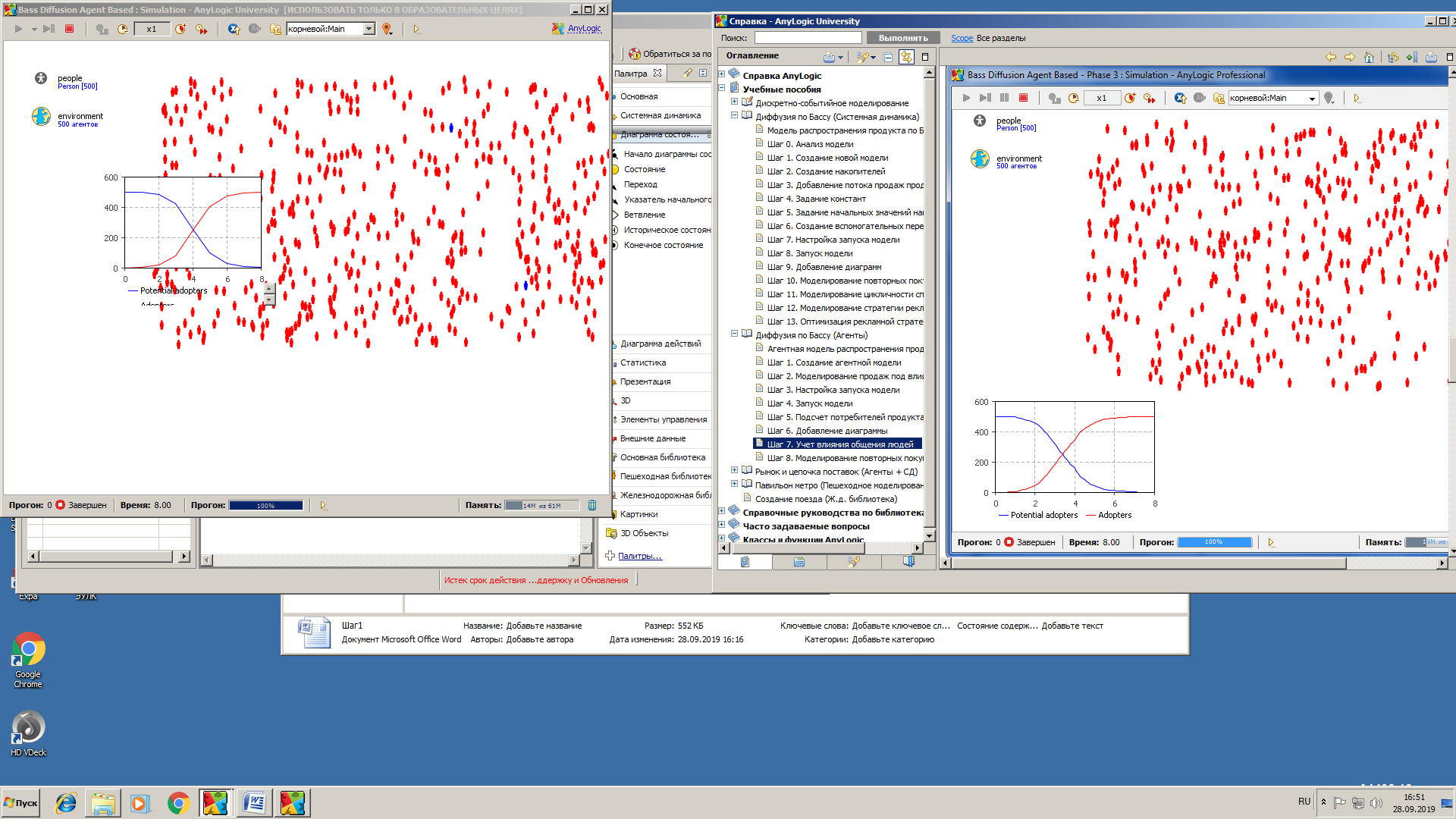Click the AnyLogic link in simulation window
This screenshot has width=1456, height=819.
coord(584,29)
